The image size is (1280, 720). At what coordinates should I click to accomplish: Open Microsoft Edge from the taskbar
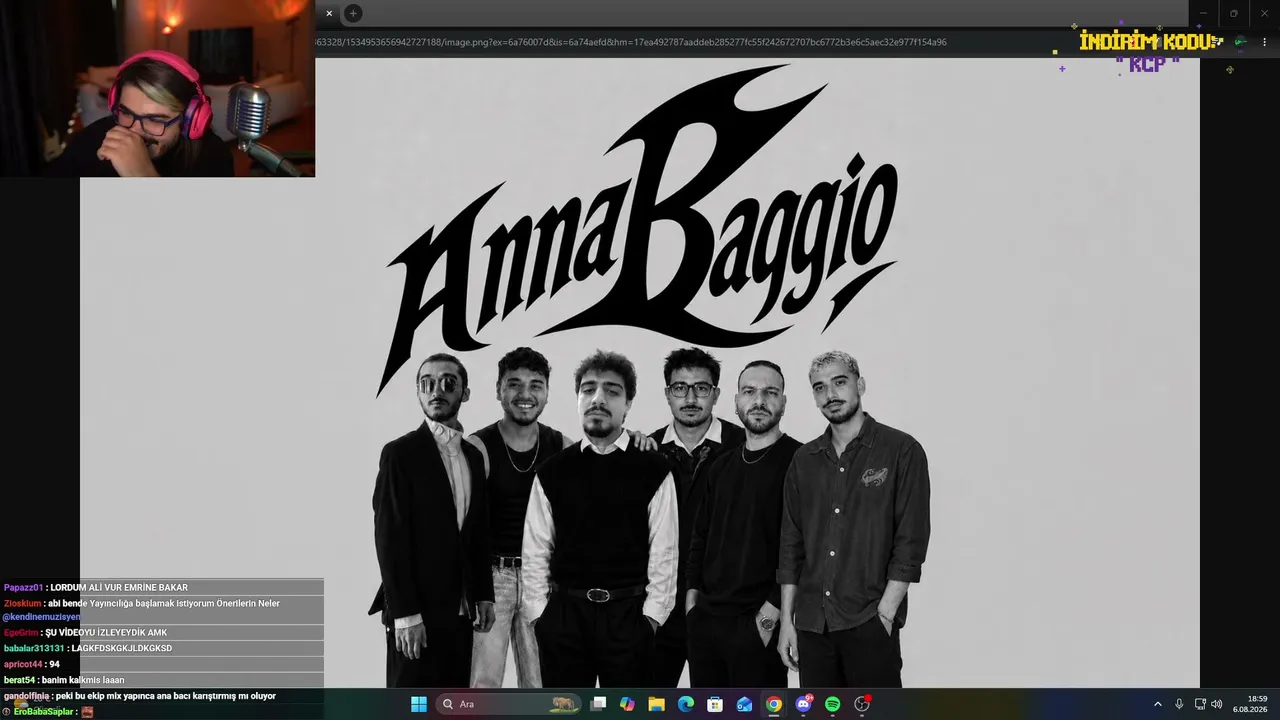click(x=686, y=704)
